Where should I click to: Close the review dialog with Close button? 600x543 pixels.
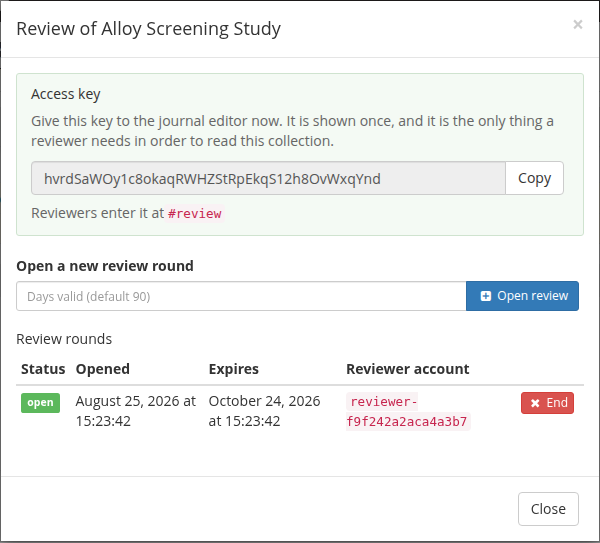548,509
